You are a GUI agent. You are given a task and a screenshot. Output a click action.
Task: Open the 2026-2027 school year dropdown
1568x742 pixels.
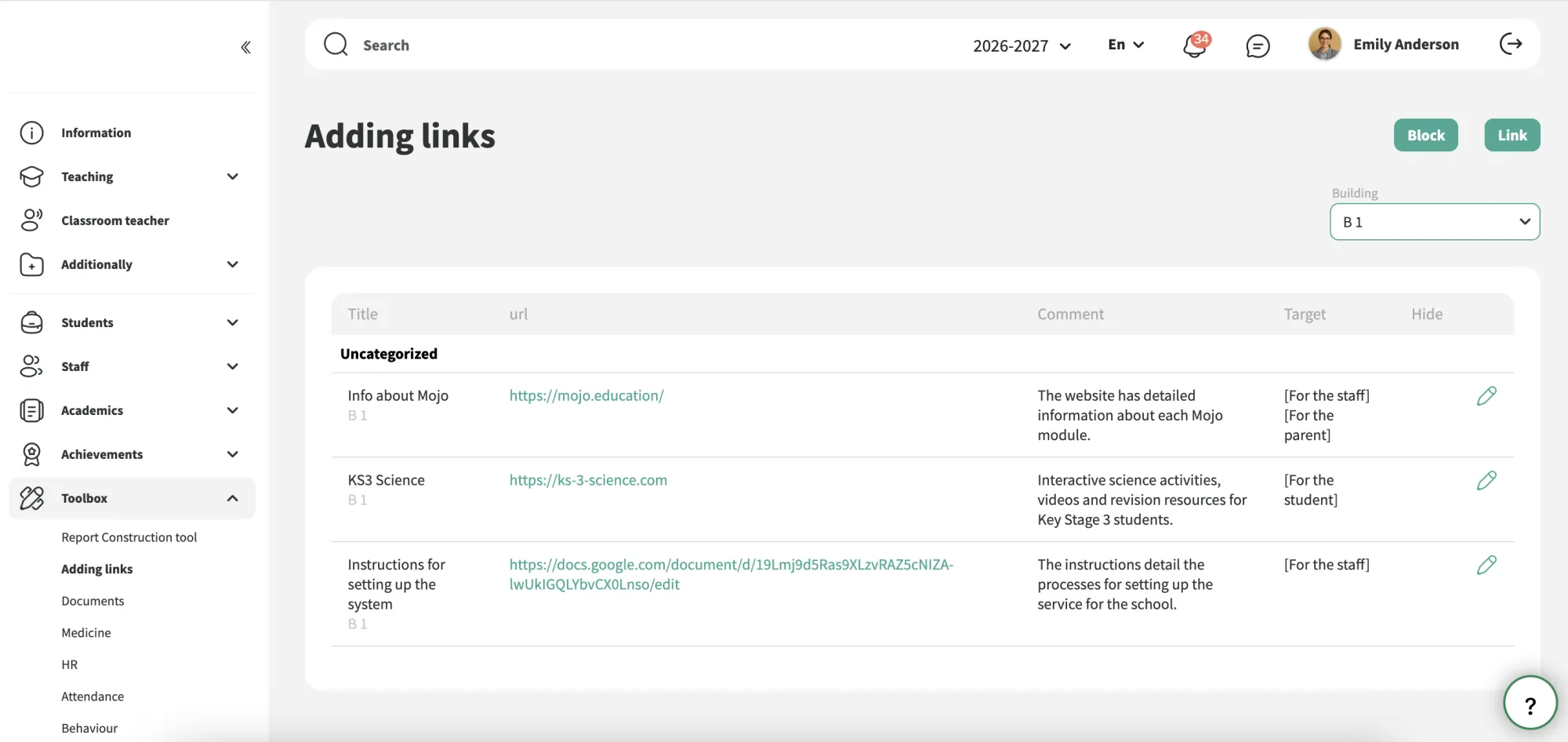tap(1022, 45)
